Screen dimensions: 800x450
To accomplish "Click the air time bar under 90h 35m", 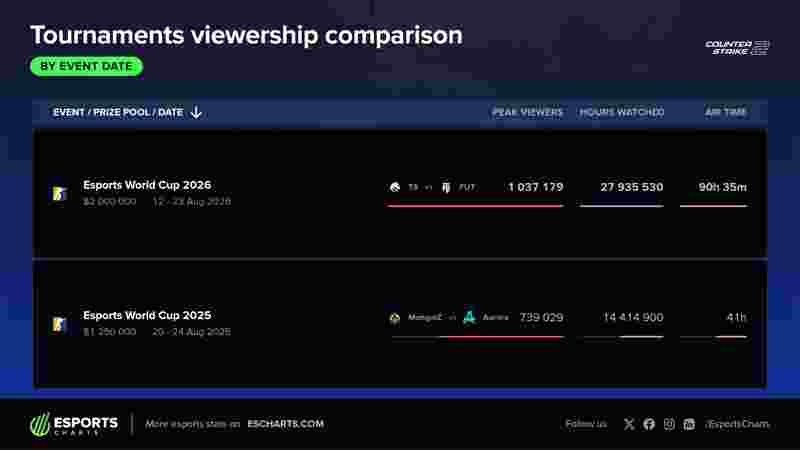I will tap(713, 206).
